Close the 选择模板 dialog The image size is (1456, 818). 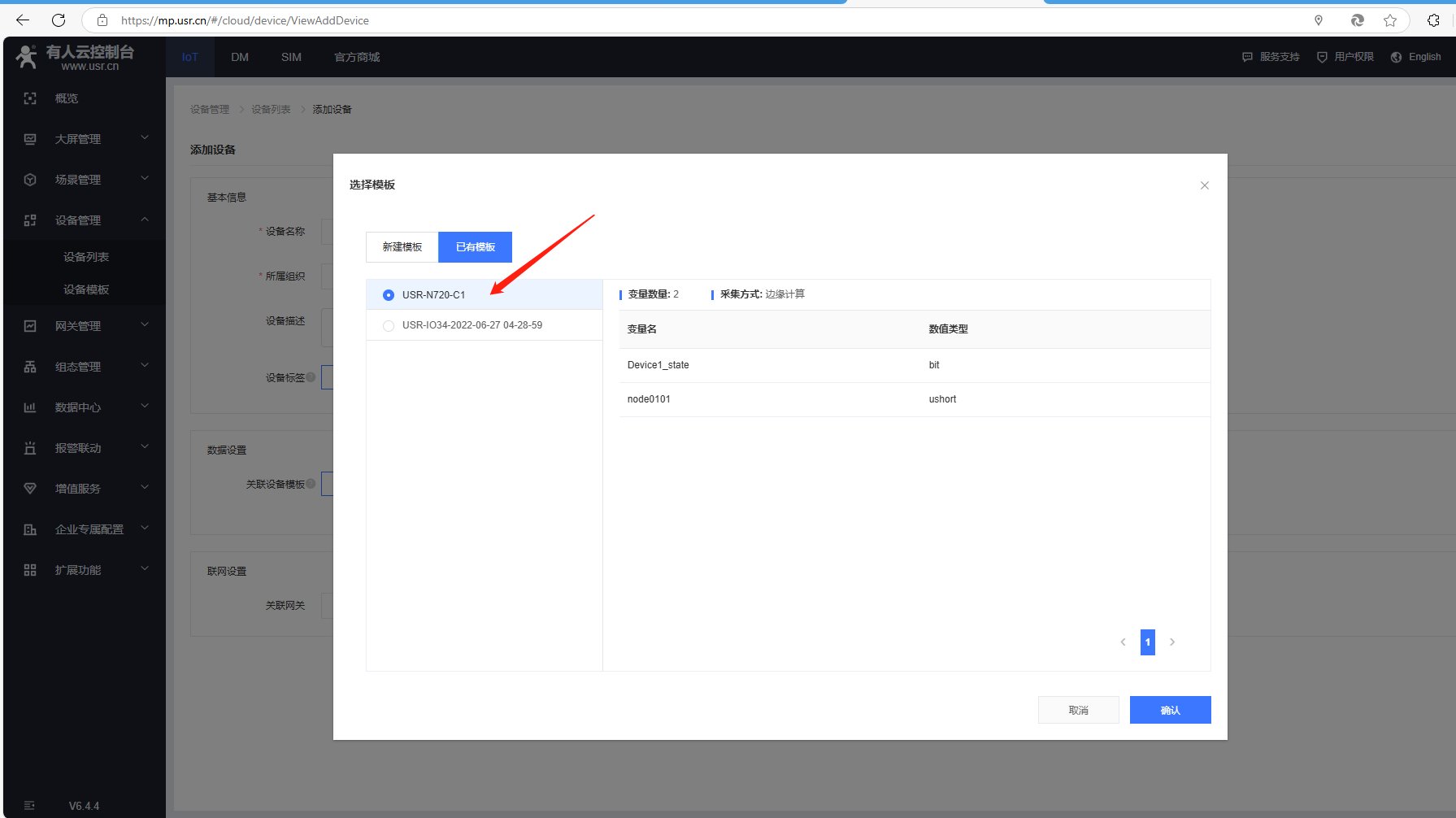click(1204, 185)
